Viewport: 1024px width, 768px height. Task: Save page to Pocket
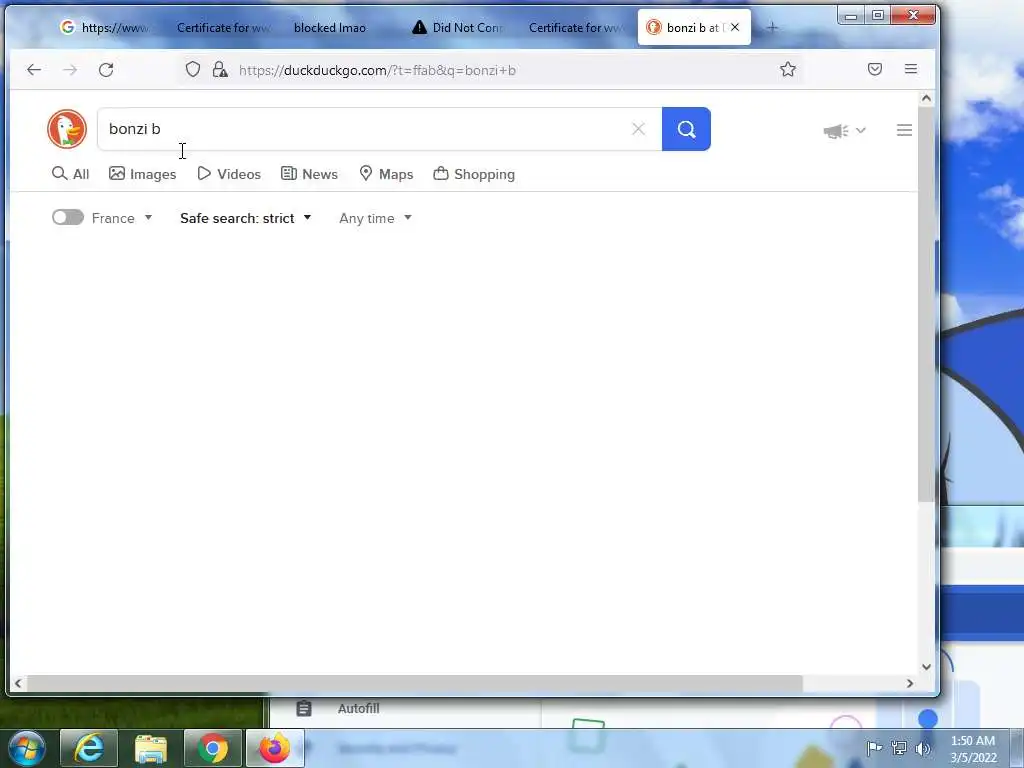[875, 69]
